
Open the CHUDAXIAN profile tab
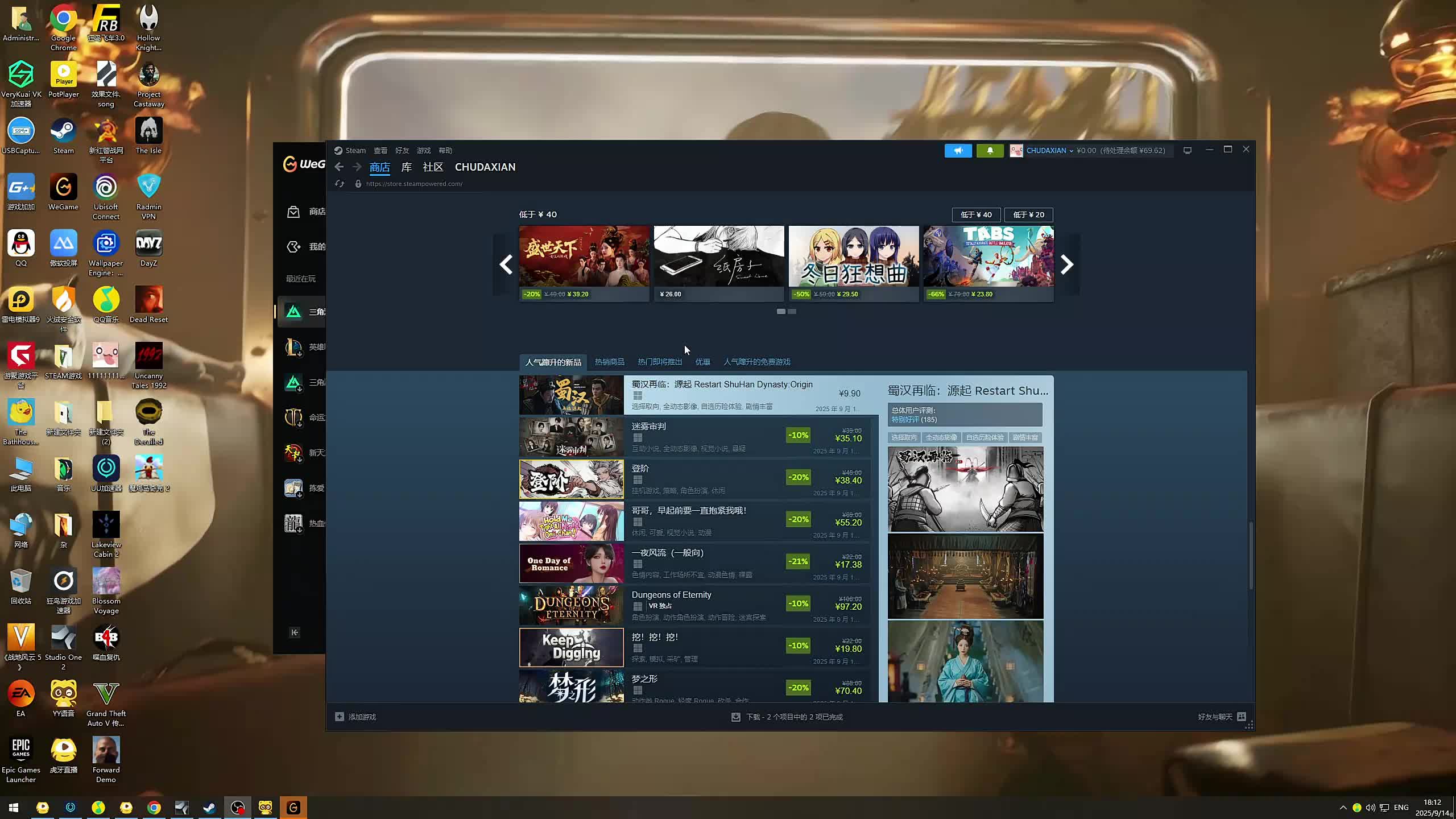tap(485, 167)
